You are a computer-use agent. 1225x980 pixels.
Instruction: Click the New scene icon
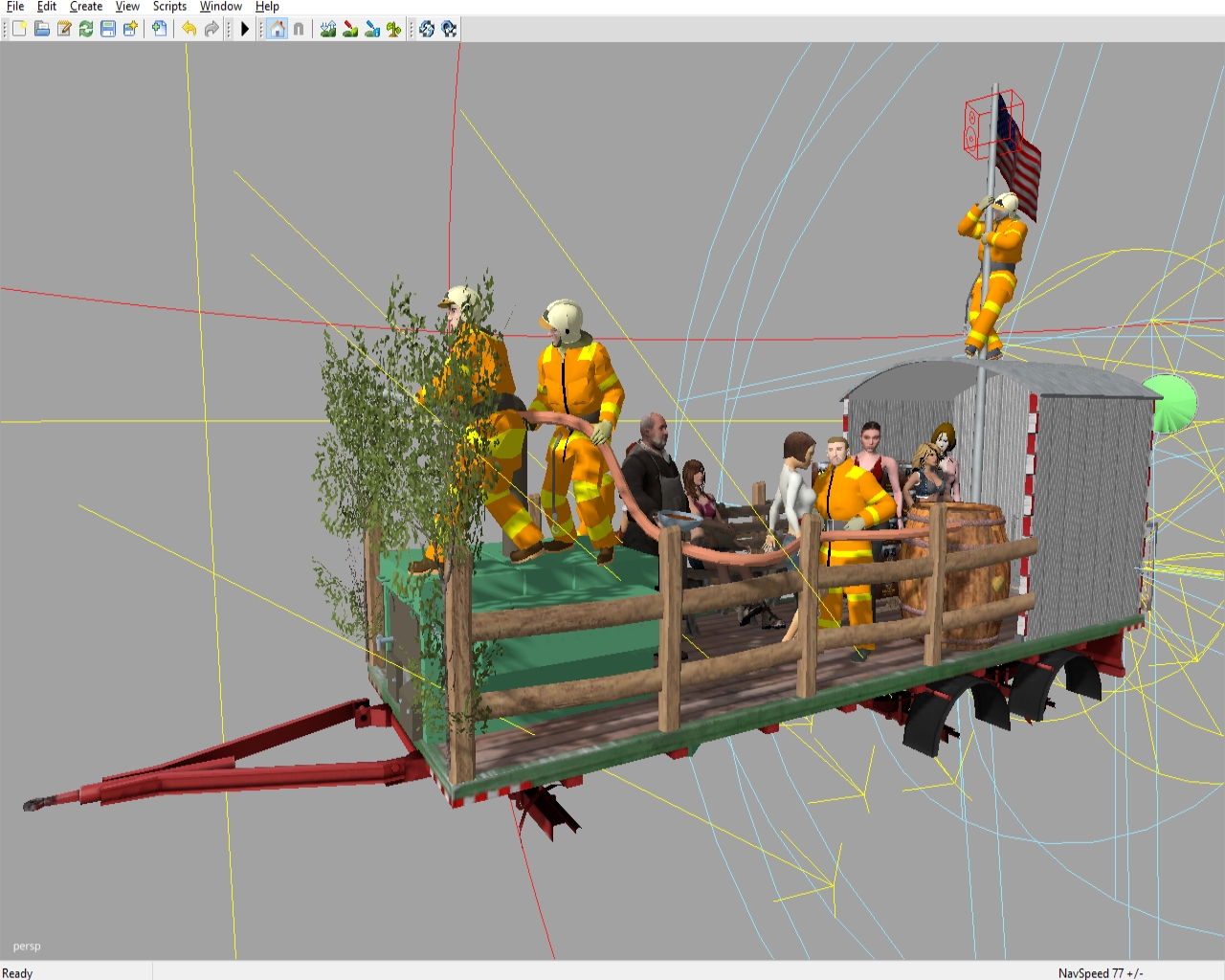19,29
